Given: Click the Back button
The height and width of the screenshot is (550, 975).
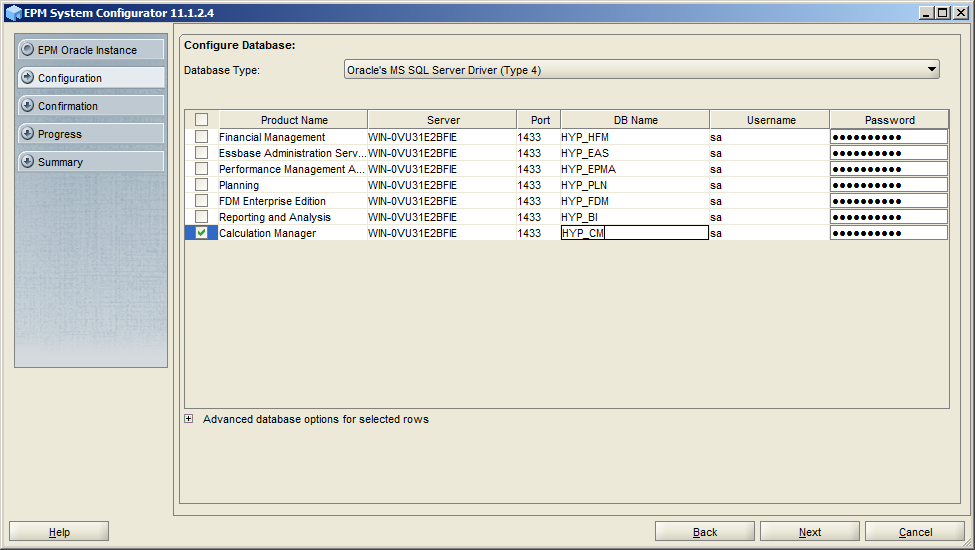Looking at the screenshot, I should point(705,531).
